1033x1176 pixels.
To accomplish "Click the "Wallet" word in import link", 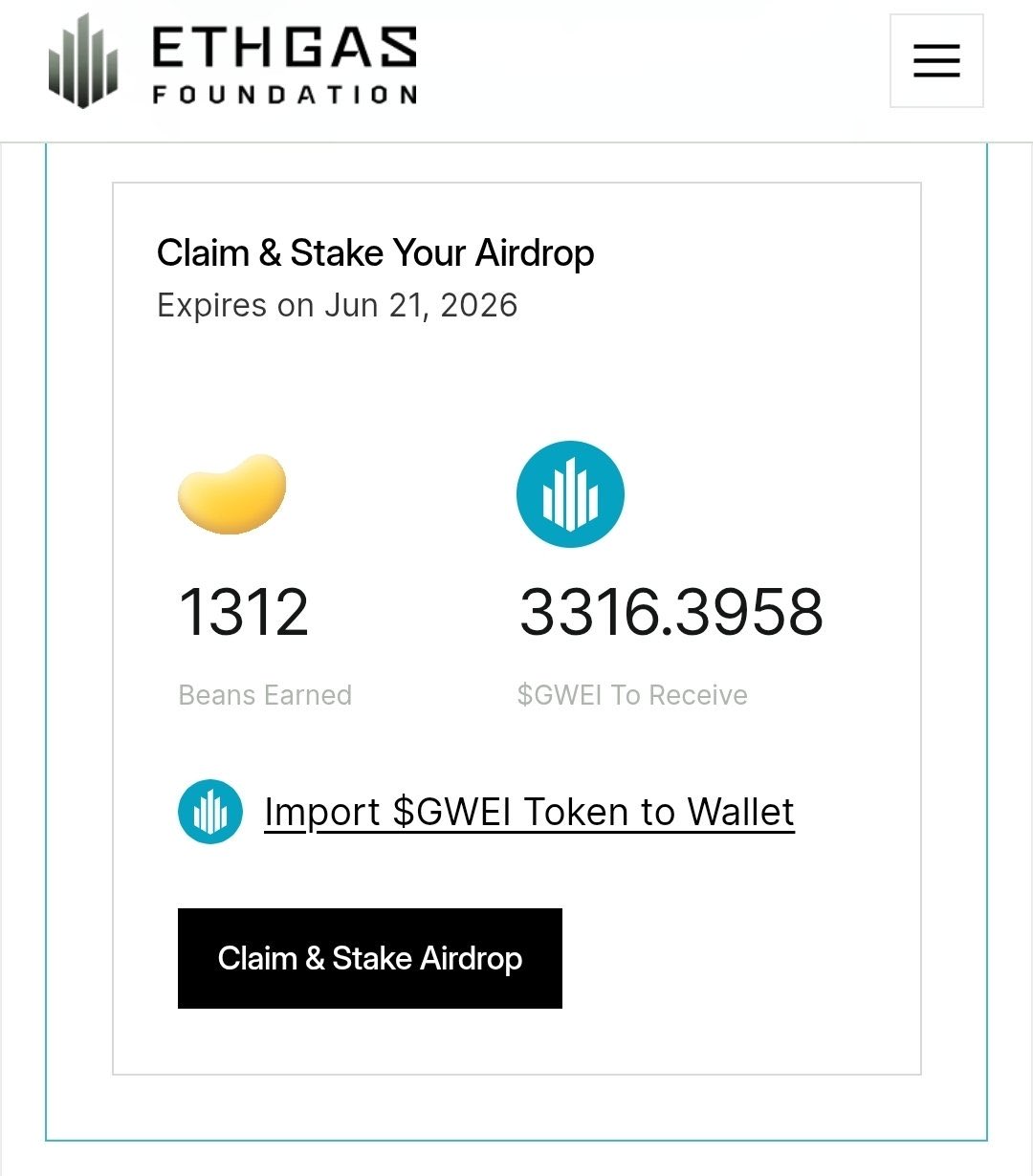I will click(740, 813).
